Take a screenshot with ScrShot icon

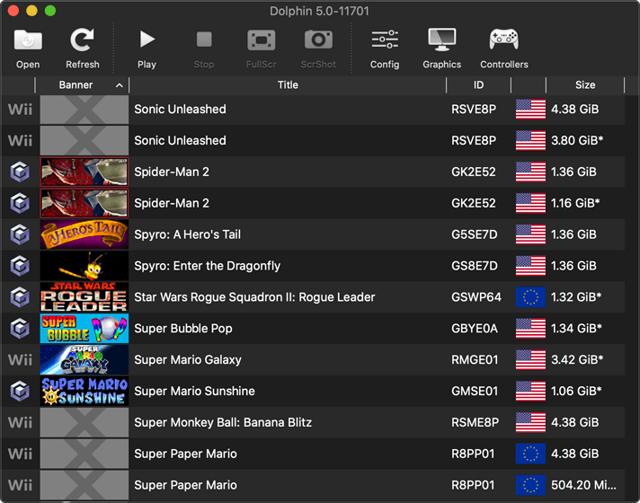(x=318, y=40)
